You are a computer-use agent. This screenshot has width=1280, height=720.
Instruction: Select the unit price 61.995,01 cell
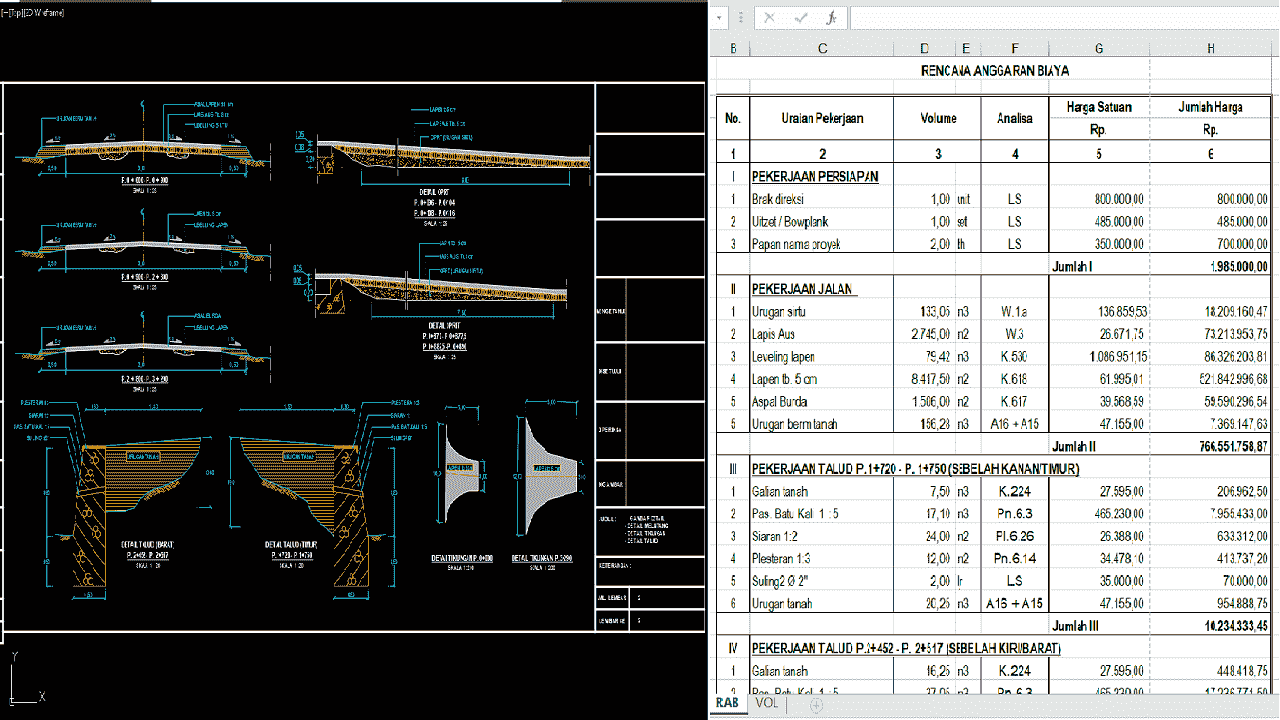1099,379
